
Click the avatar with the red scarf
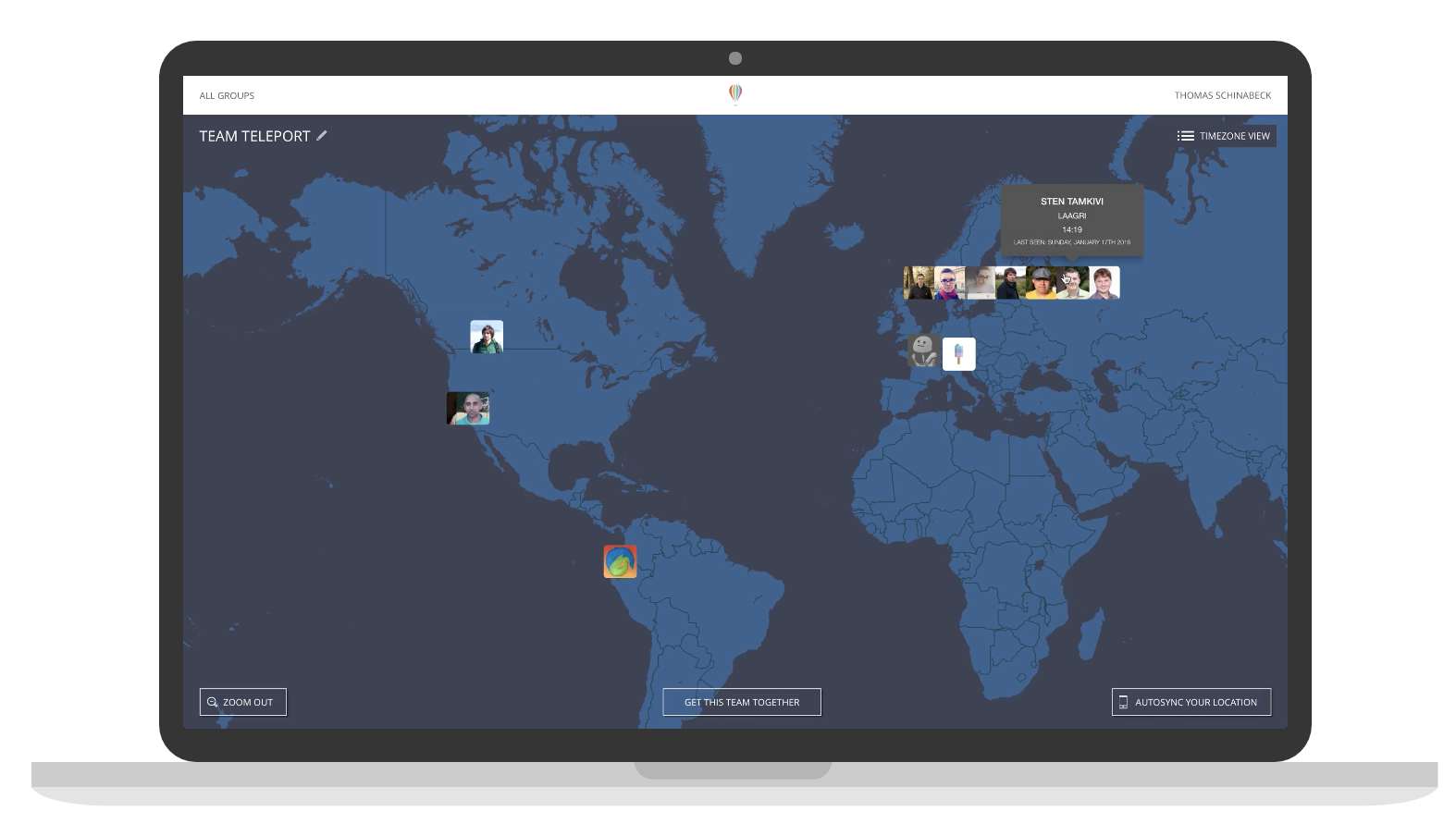tap(949, 283)
